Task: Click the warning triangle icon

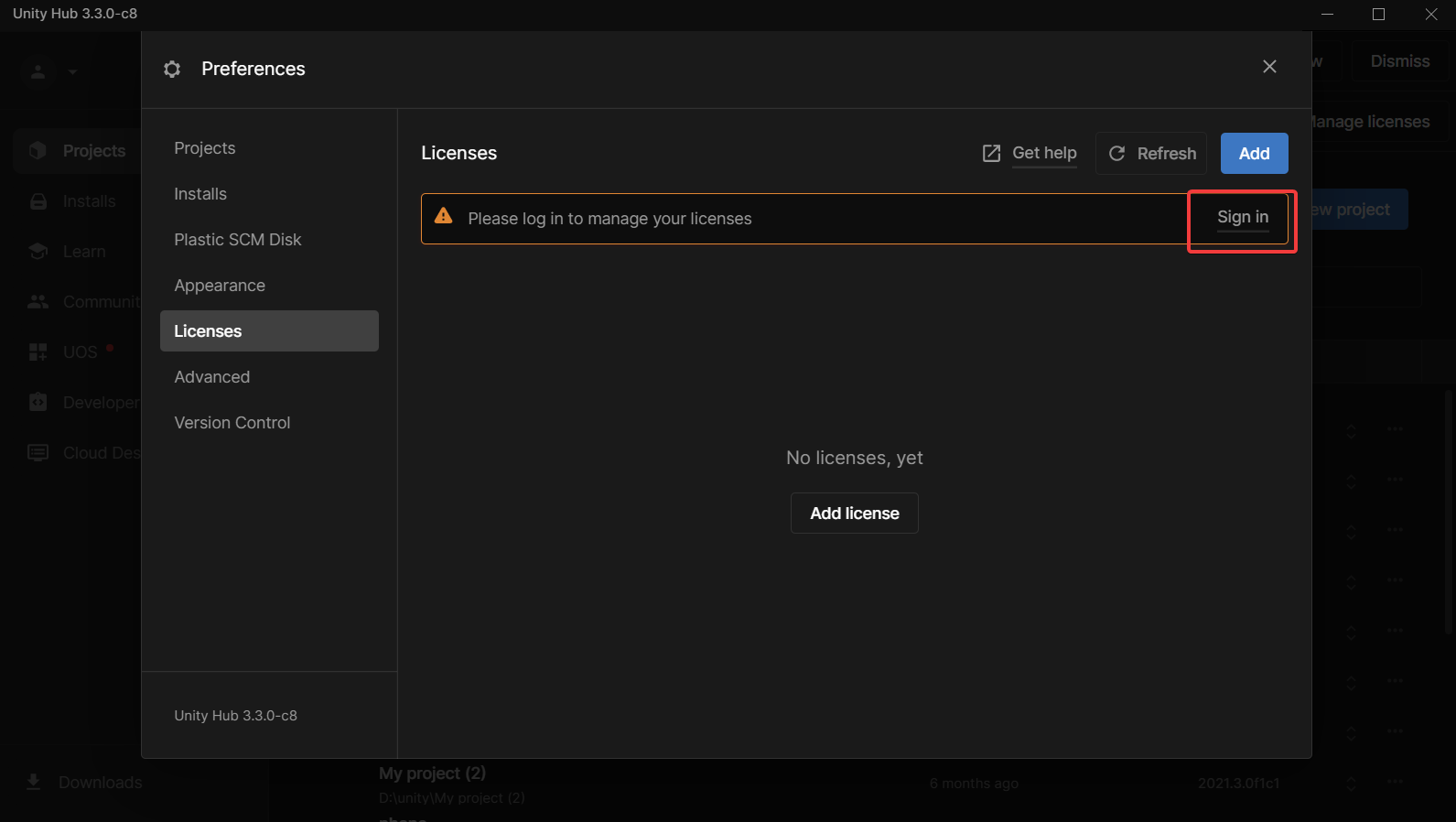Action: coord(444,216)
